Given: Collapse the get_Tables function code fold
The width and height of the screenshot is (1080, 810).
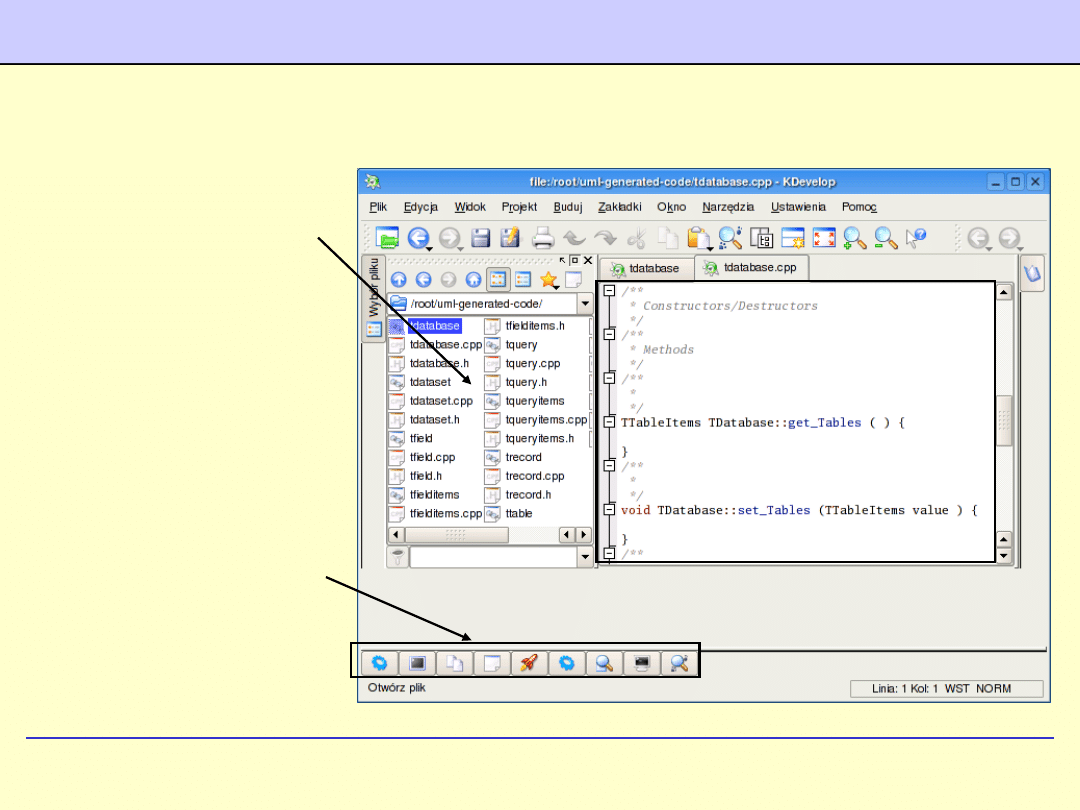Looking at the screenshot, I should click(609, 423).
